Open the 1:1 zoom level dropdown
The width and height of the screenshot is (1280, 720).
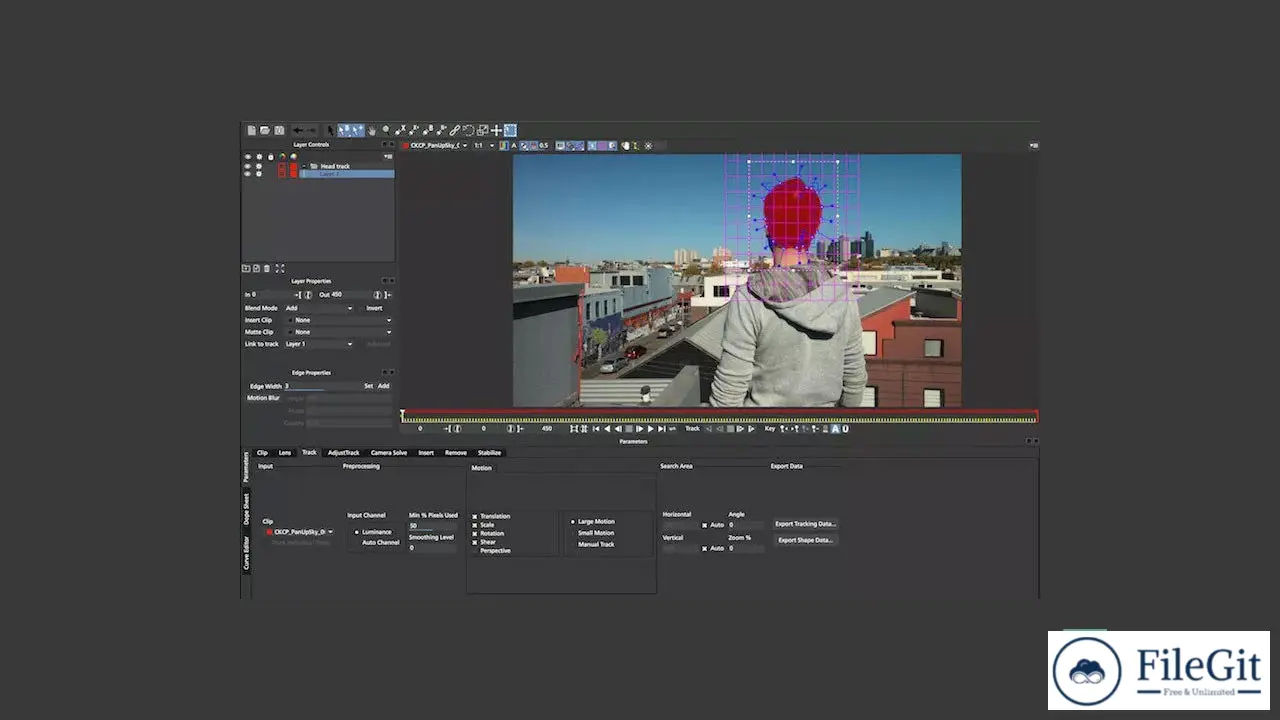tap(484, 146)
